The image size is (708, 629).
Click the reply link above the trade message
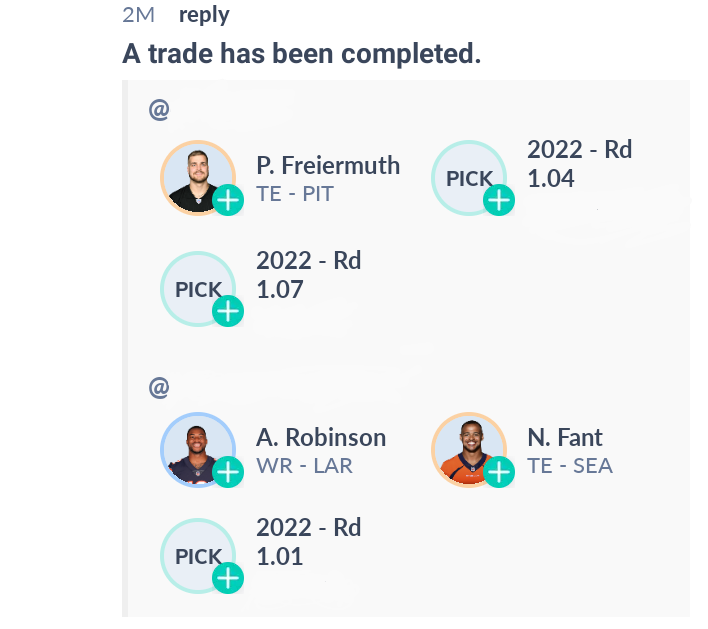[204, 15]
